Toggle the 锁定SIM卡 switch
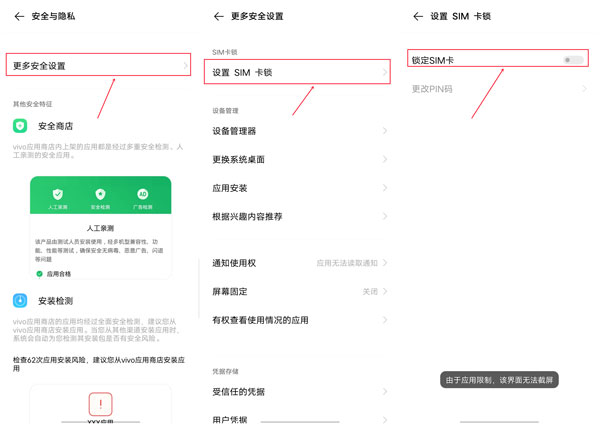This screenshot has width=600, height=425. [x=572, y=61]
